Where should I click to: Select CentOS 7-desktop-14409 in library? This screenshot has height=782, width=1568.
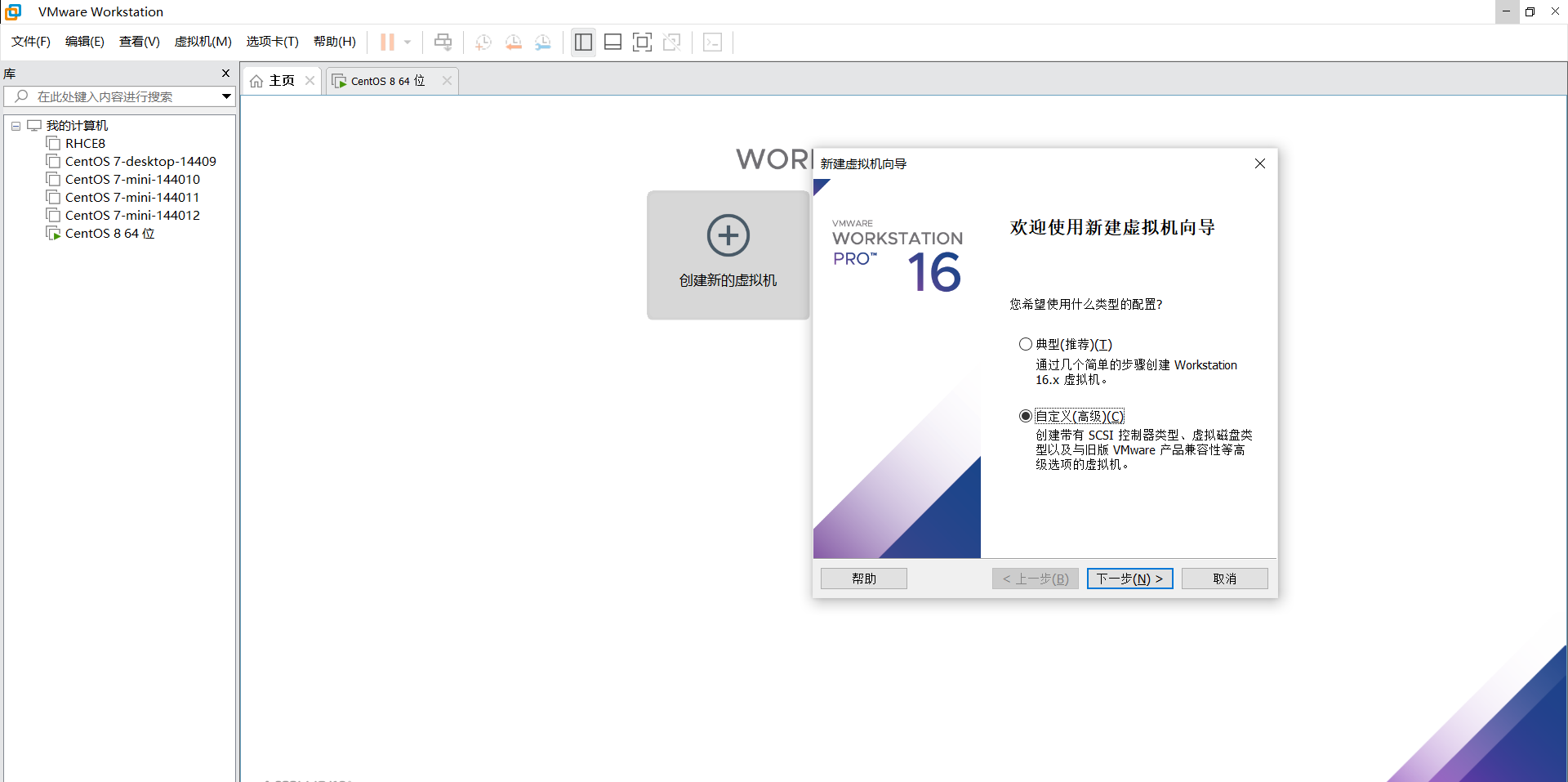pyautogui.click(x=140, y=162)
